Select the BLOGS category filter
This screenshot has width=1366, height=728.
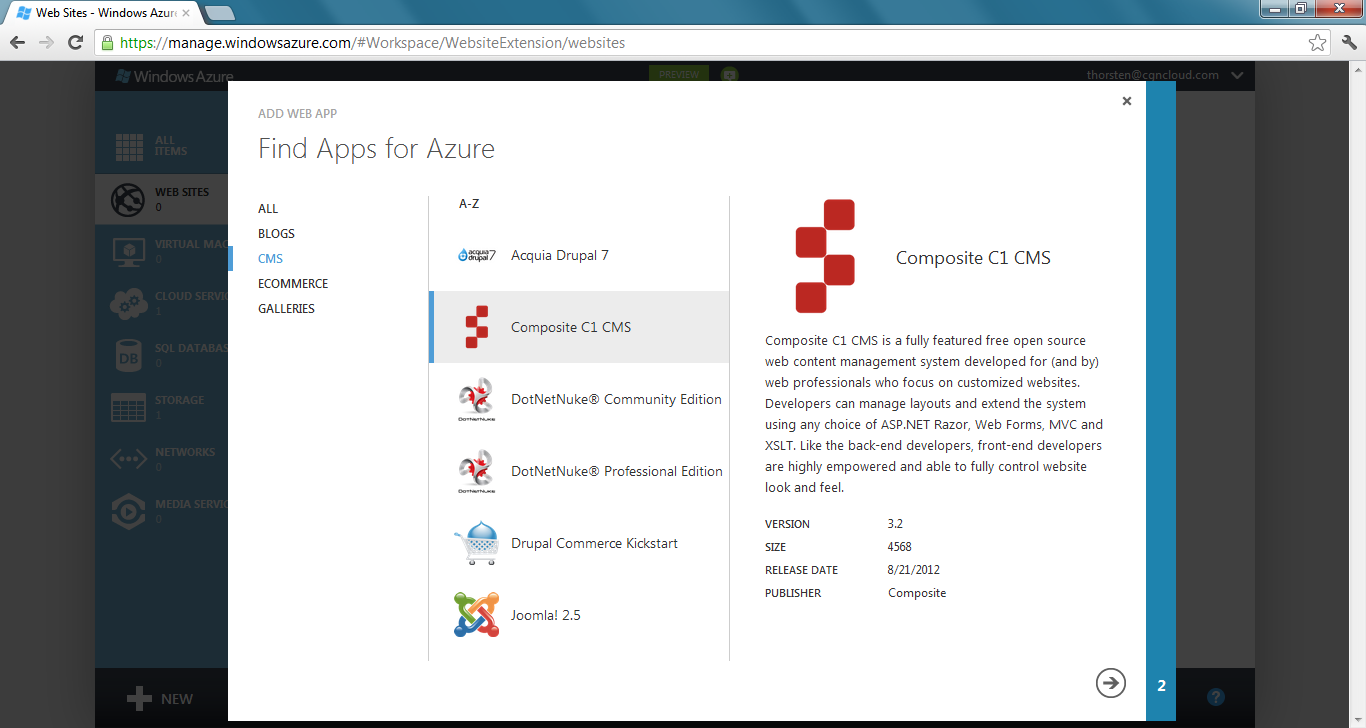click(x=276, y=234)
